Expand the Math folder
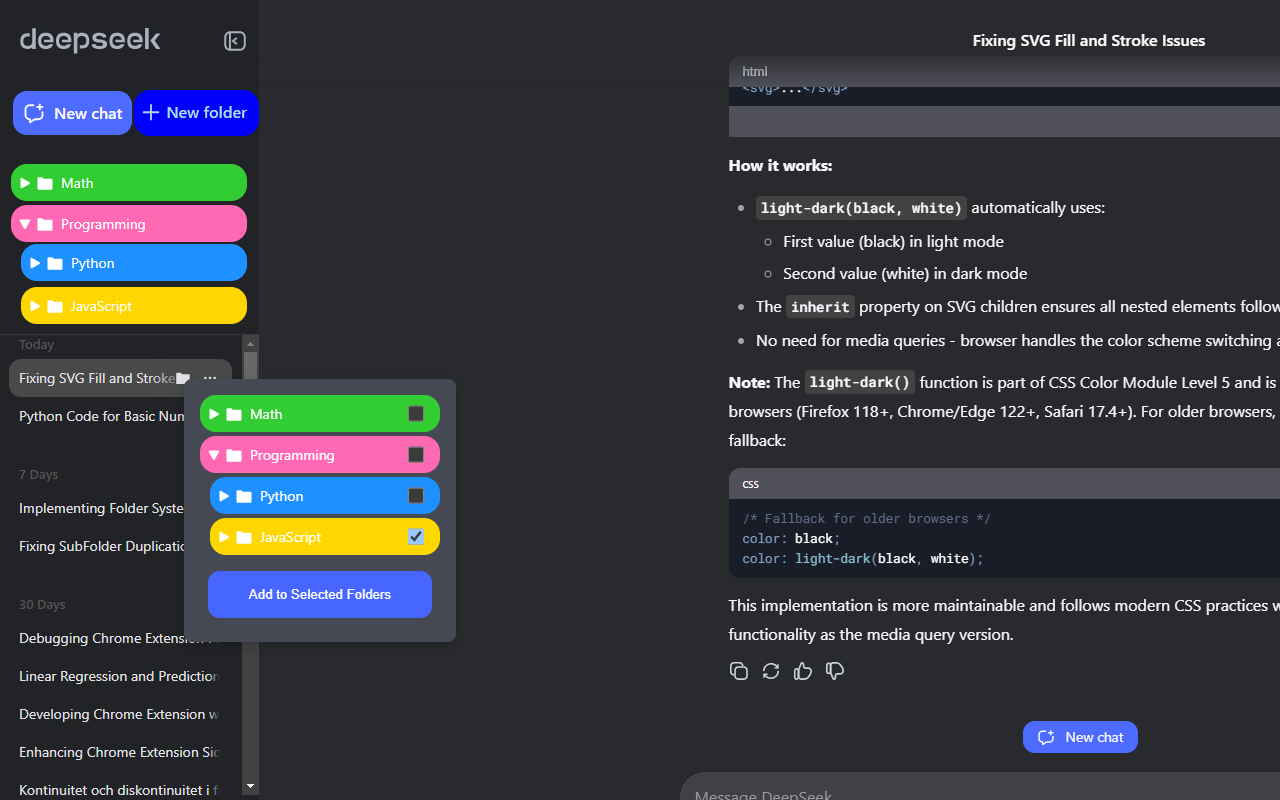The image size is (1280, 800). pos(26,182)
